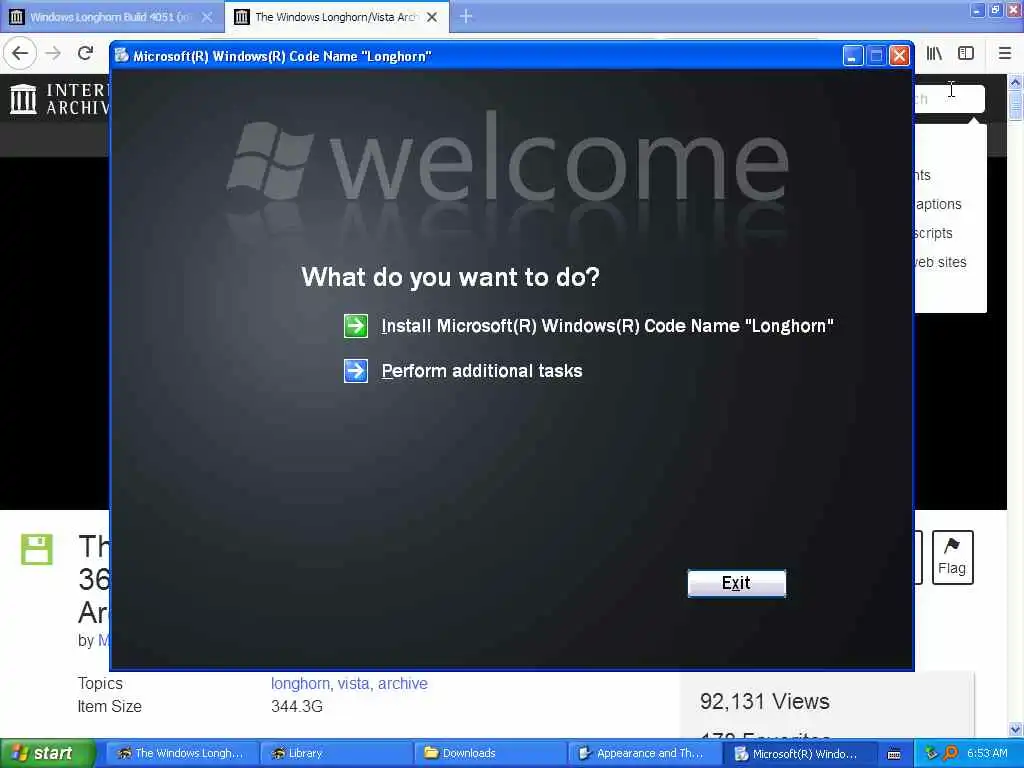Close the Windows Longhorn Build 4051 tab
1024x768 pixels.
coord(206,17)
